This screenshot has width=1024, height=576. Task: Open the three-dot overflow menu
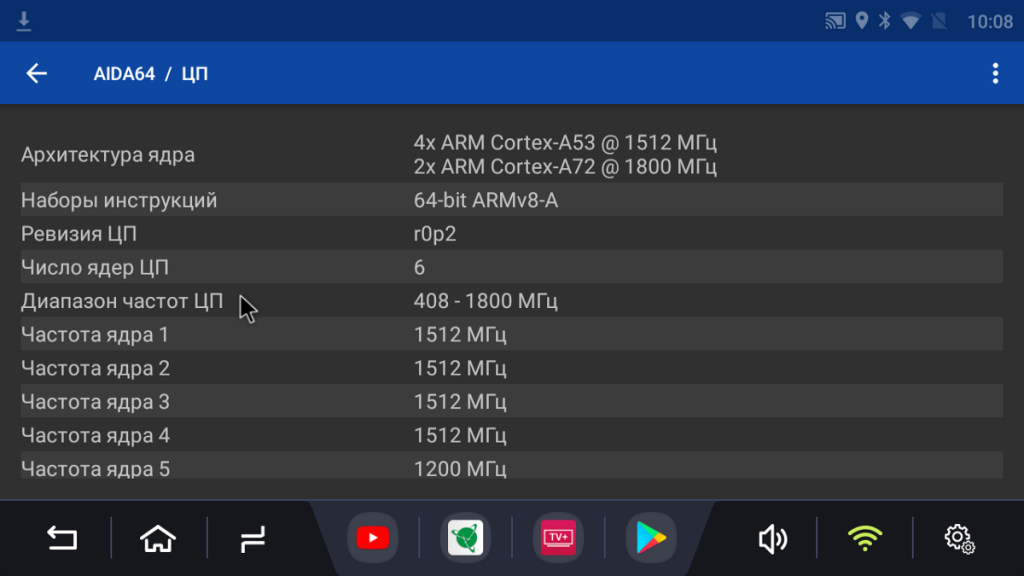[994, 73]
